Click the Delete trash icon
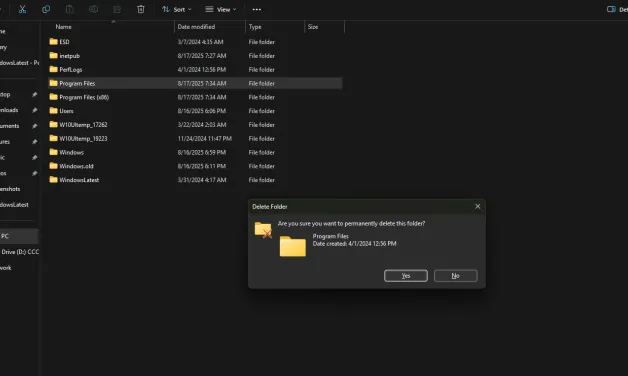 (141, 9)
